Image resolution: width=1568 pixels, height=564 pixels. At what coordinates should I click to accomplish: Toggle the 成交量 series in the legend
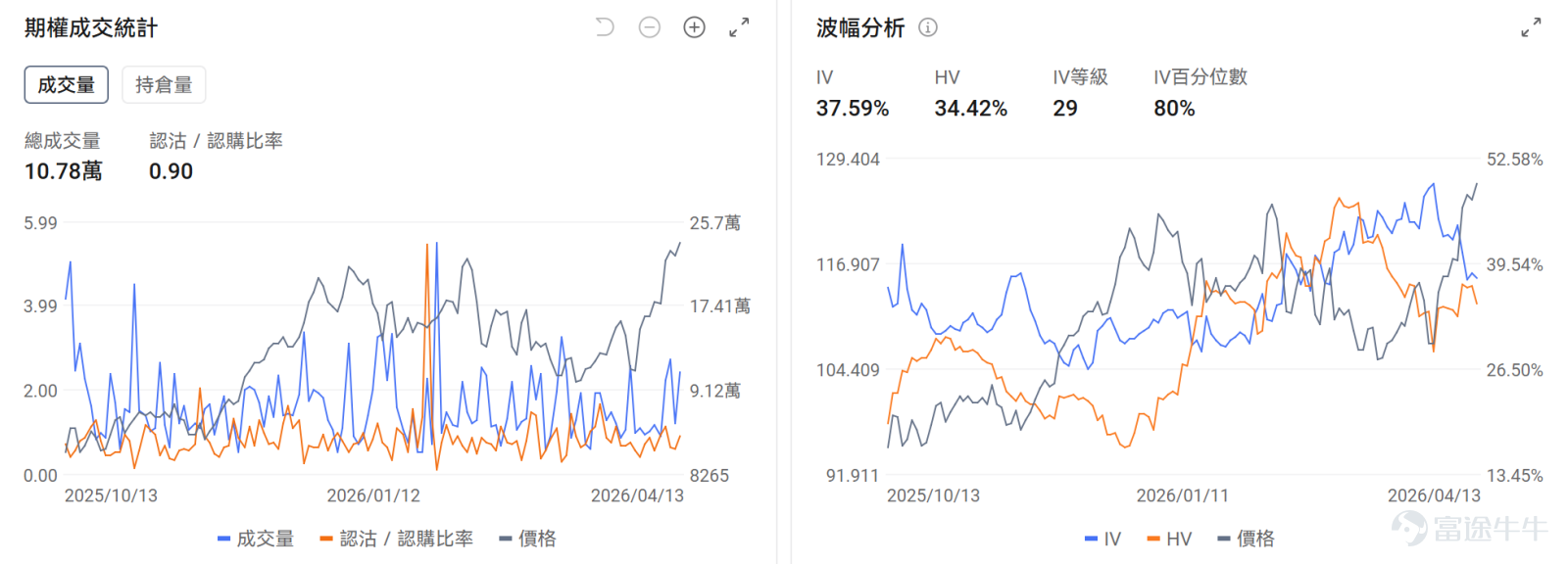click(x=256, y=539)
